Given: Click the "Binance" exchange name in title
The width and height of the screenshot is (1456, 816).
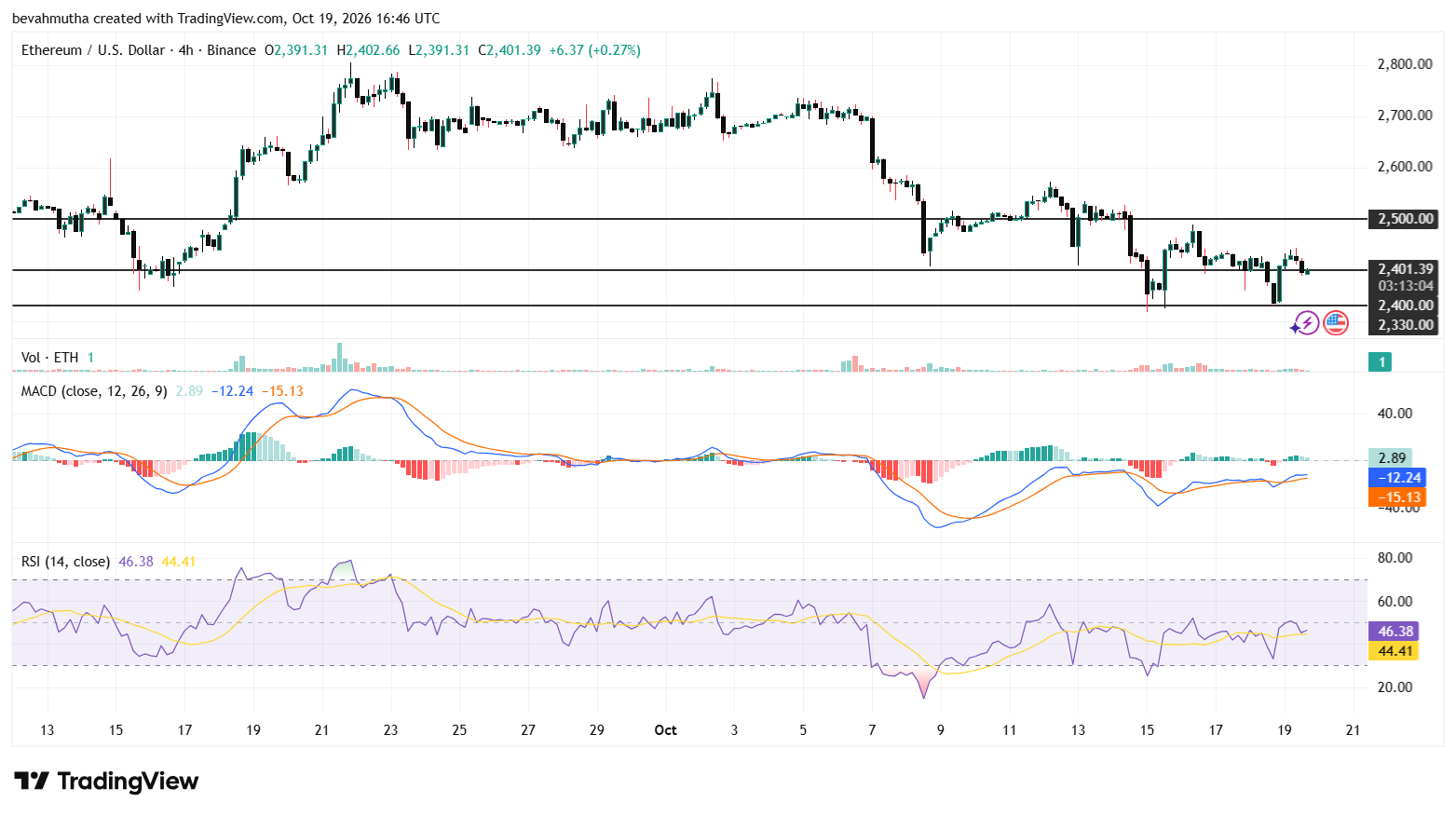Looking at the screenshot, I should coord(231,50).
